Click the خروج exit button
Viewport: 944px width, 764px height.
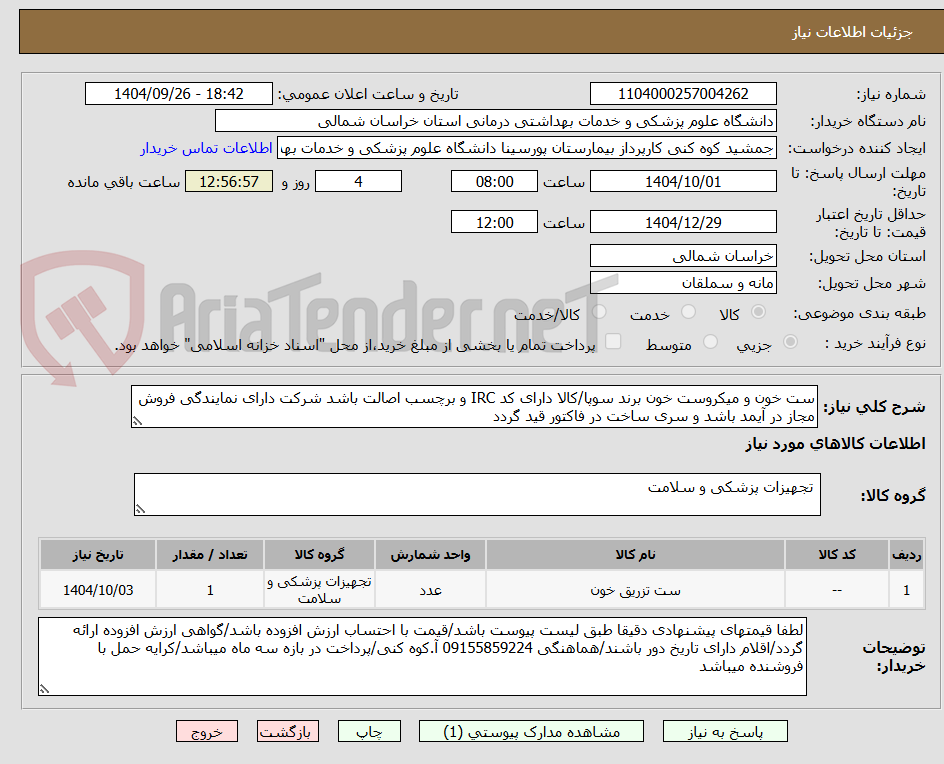206,731
